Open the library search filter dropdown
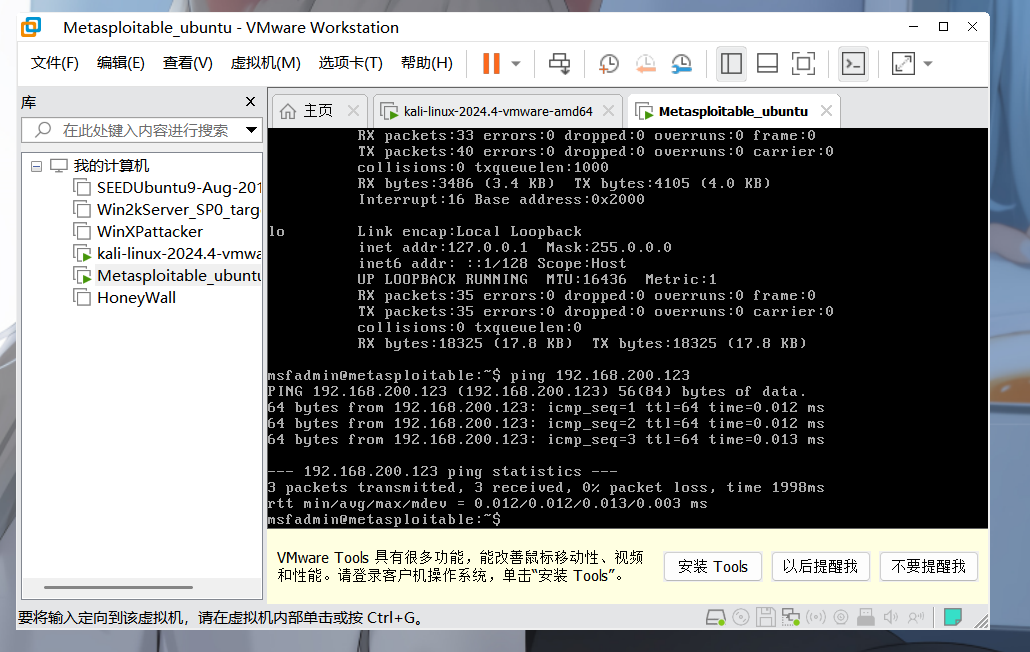The height and width of the screenshot is (652, 1030). 251,130
